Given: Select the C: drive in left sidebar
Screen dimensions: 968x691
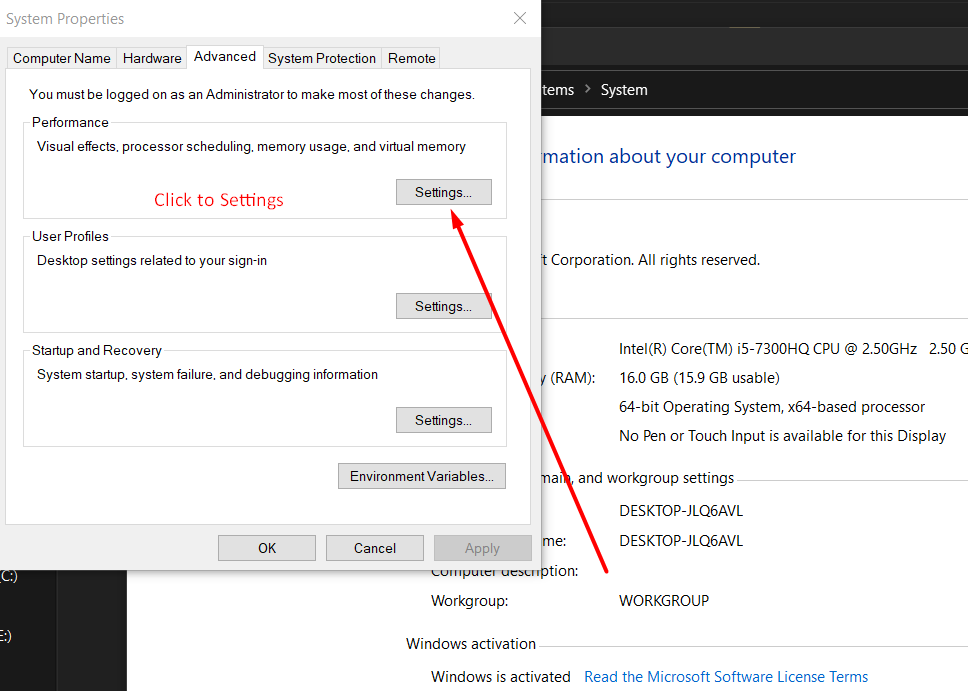Looking at the screenshot, I should click(x=9, y=576).
